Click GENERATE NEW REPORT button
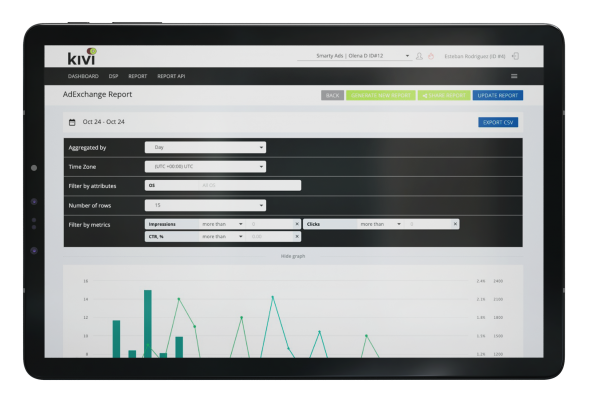This screenshot has height=400, width=589. click(x=381, y=95)
